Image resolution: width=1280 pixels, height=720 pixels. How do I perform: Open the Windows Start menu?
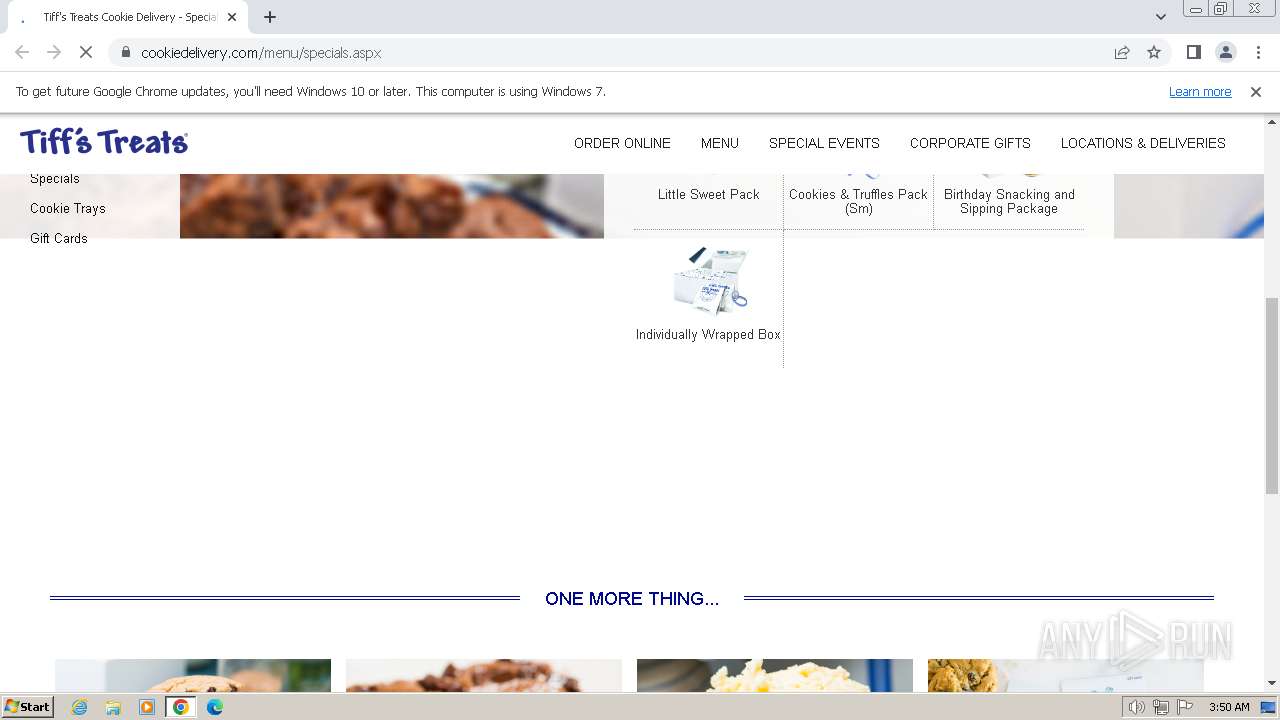click(x=27, y=706)
